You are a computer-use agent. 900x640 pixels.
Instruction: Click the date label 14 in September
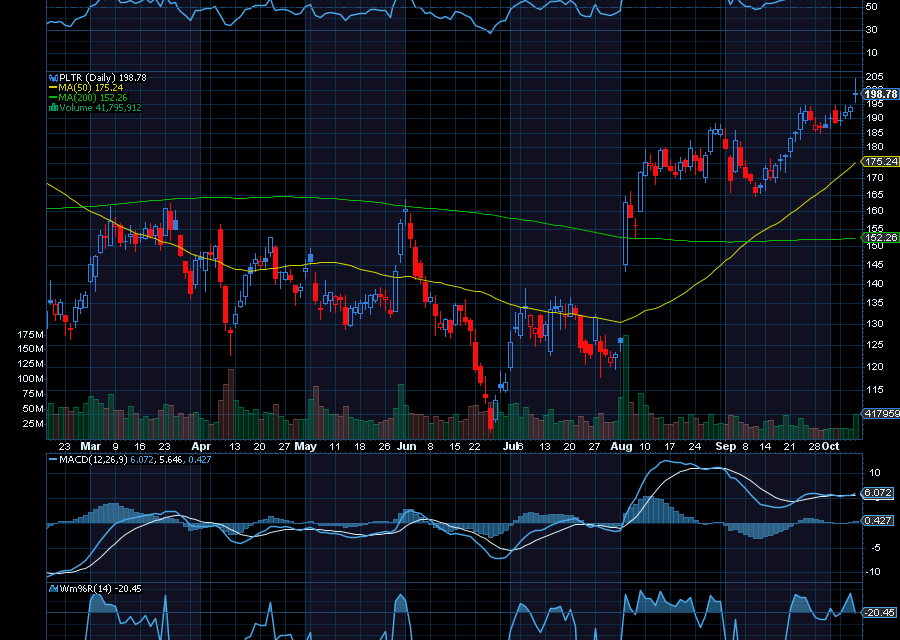765,447
